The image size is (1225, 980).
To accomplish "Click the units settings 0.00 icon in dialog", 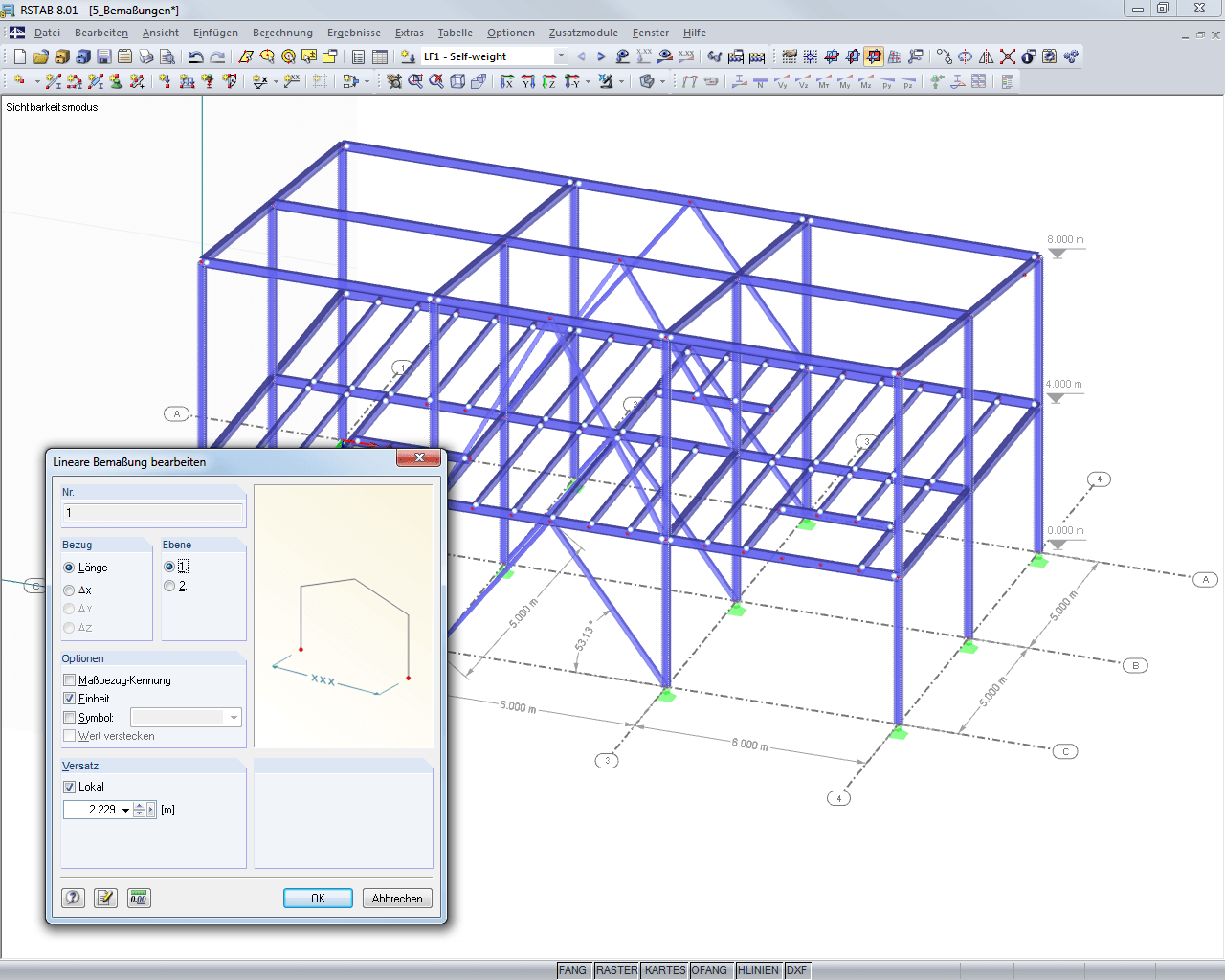I will 138,898.
